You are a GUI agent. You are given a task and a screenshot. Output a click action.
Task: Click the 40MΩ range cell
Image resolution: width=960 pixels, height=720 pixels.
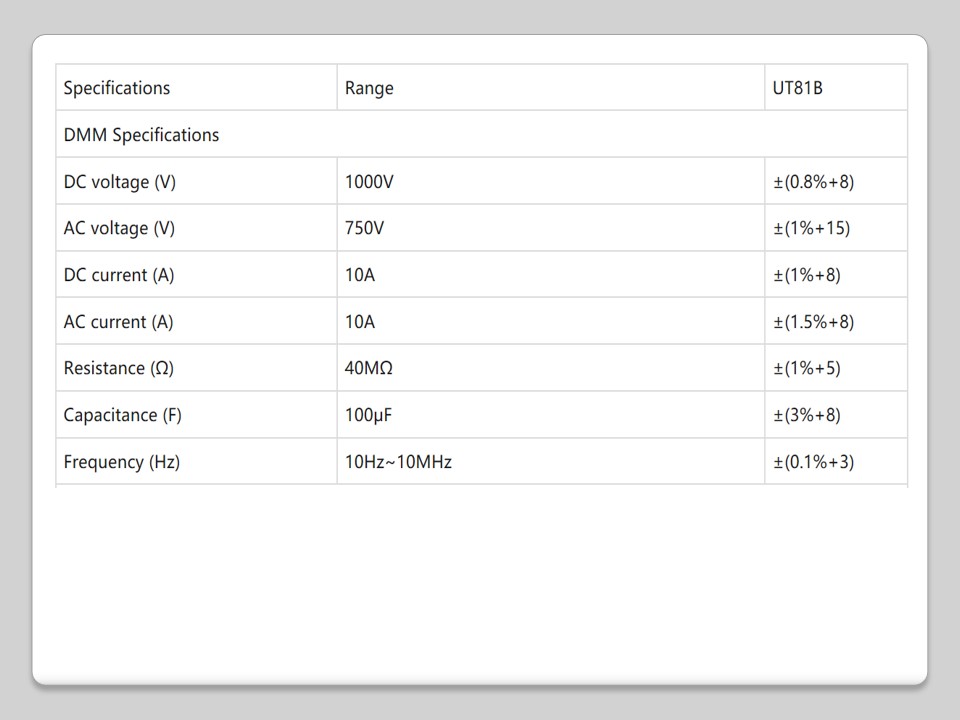point(368,368)
